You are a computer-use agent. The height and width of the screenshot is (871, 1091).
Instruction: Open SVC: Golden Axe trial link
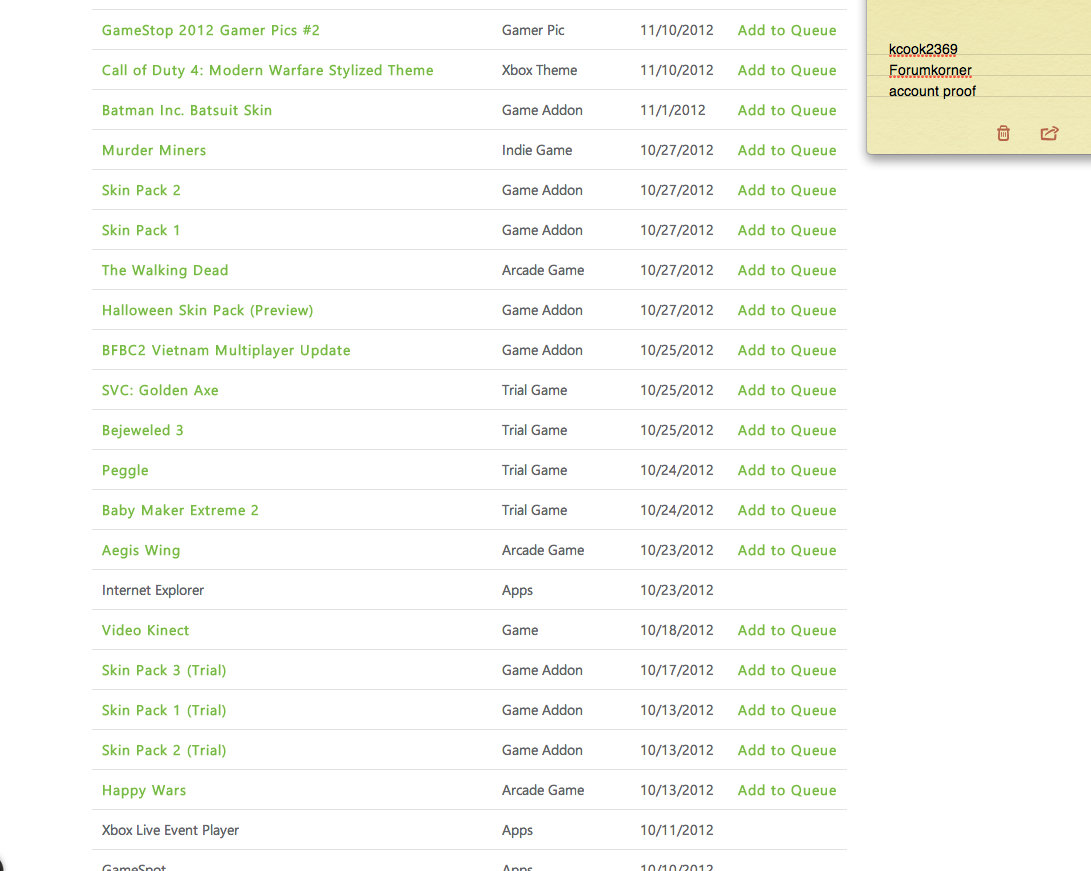160,390
